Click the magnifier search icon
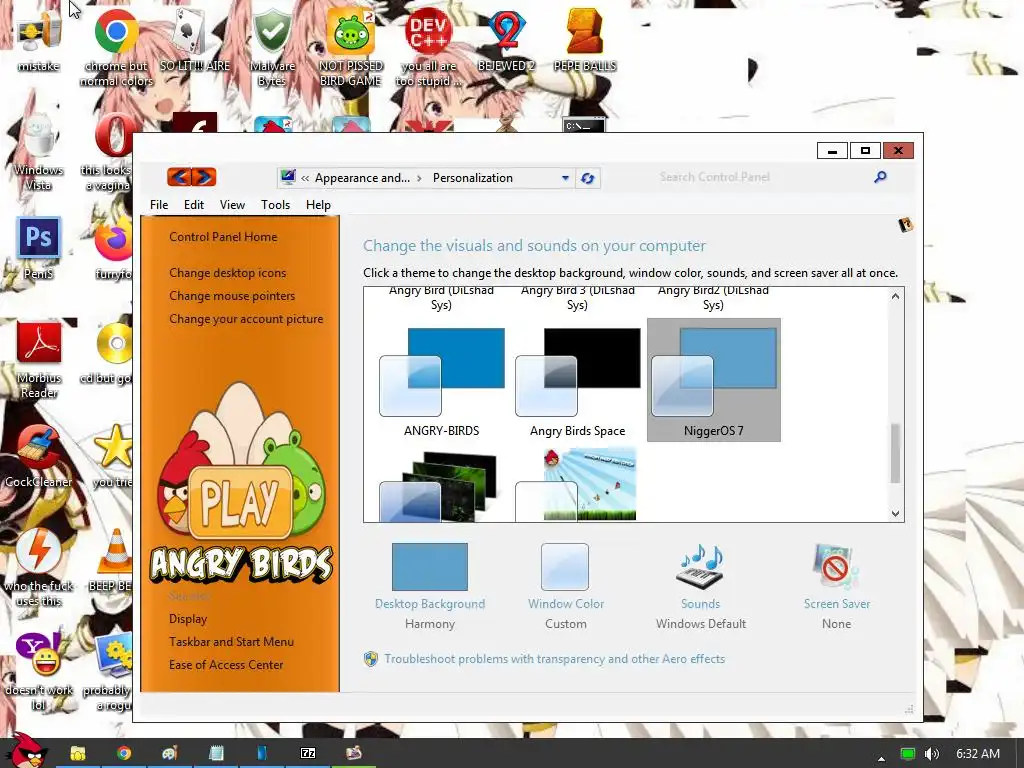This screenshot has width=1024, height=768. click(880, 177)
